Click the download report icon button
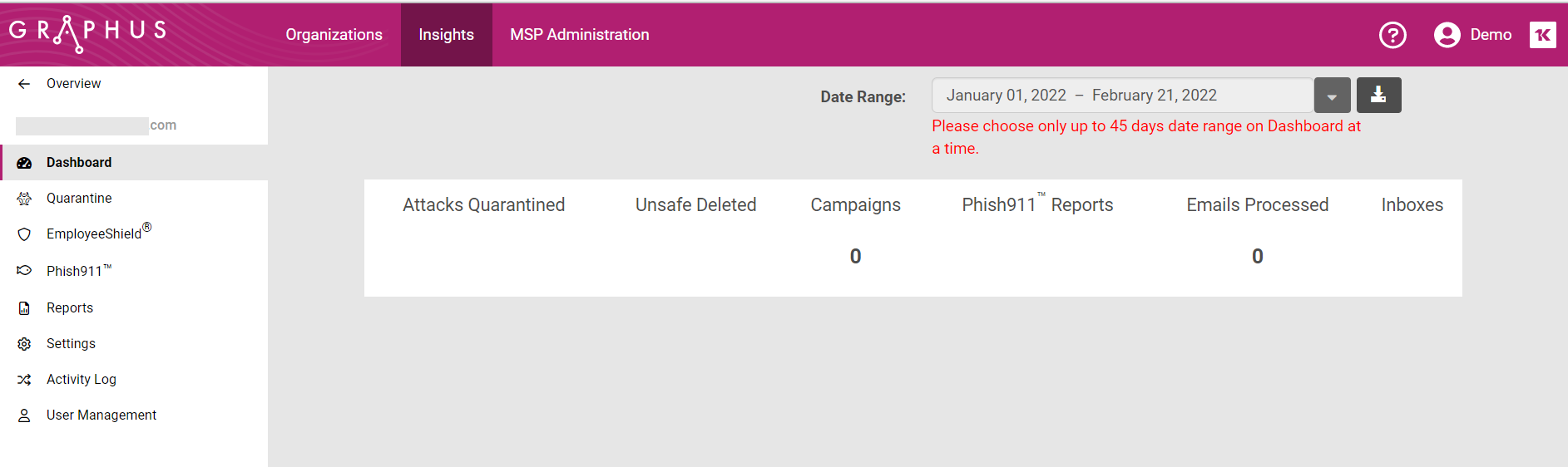This screenshot has height=467, width=1568. pos(1378,95)
